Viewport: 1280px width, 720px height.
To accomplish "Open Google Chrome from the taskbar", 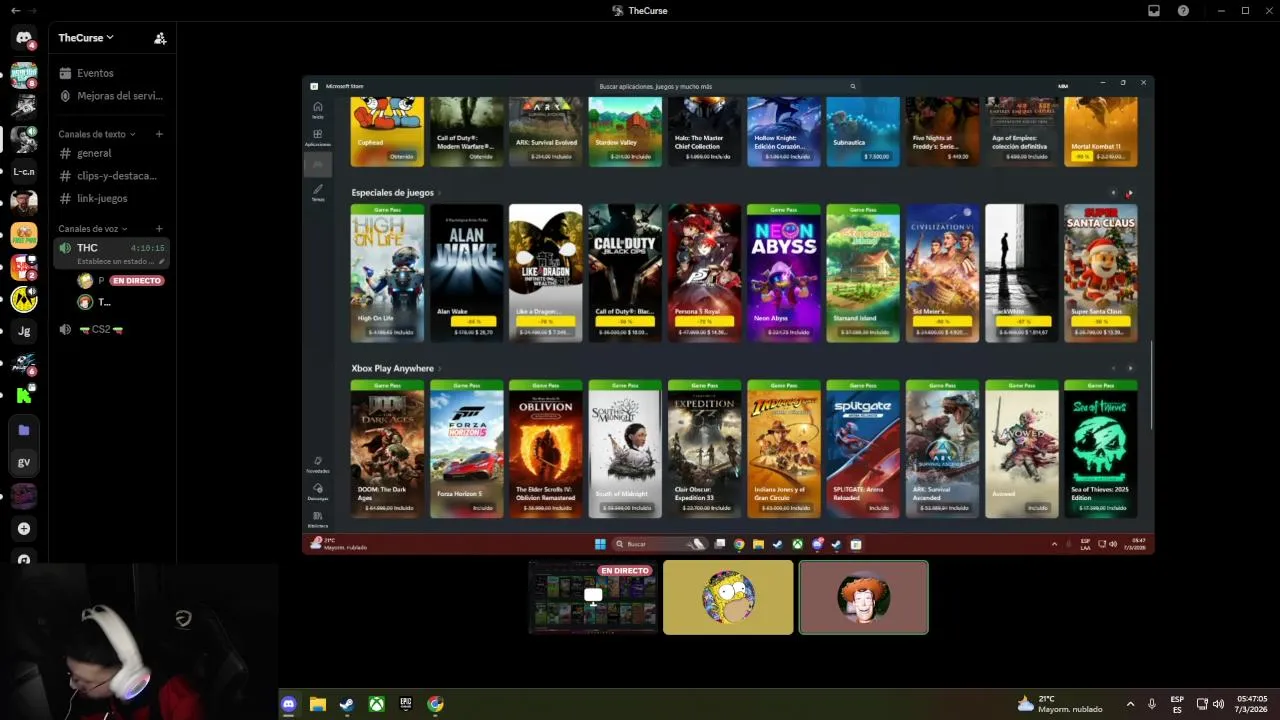I will (x=435, y=704).
